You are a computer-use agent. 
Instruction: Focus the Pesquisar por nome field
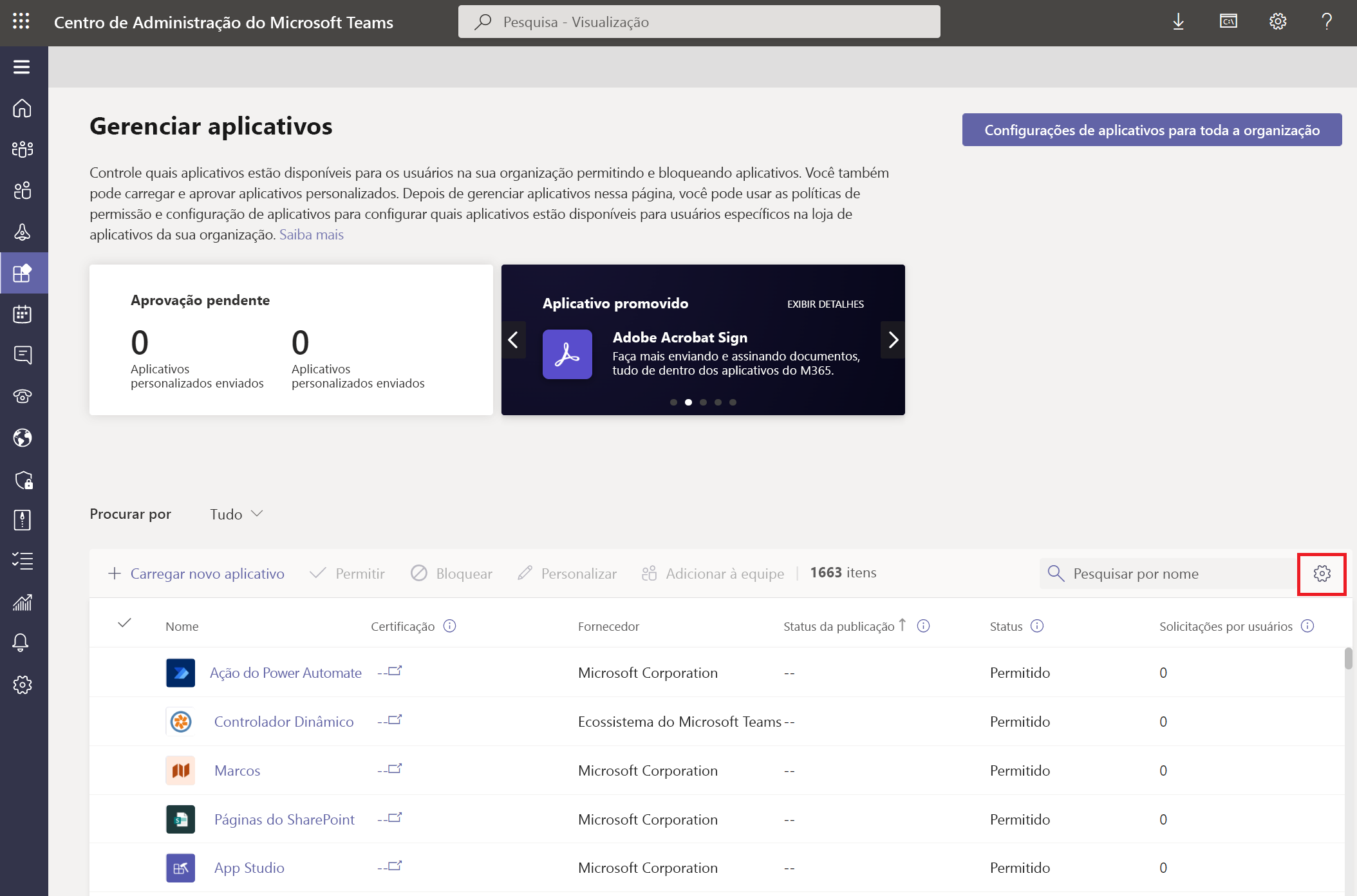(1168, 574)
